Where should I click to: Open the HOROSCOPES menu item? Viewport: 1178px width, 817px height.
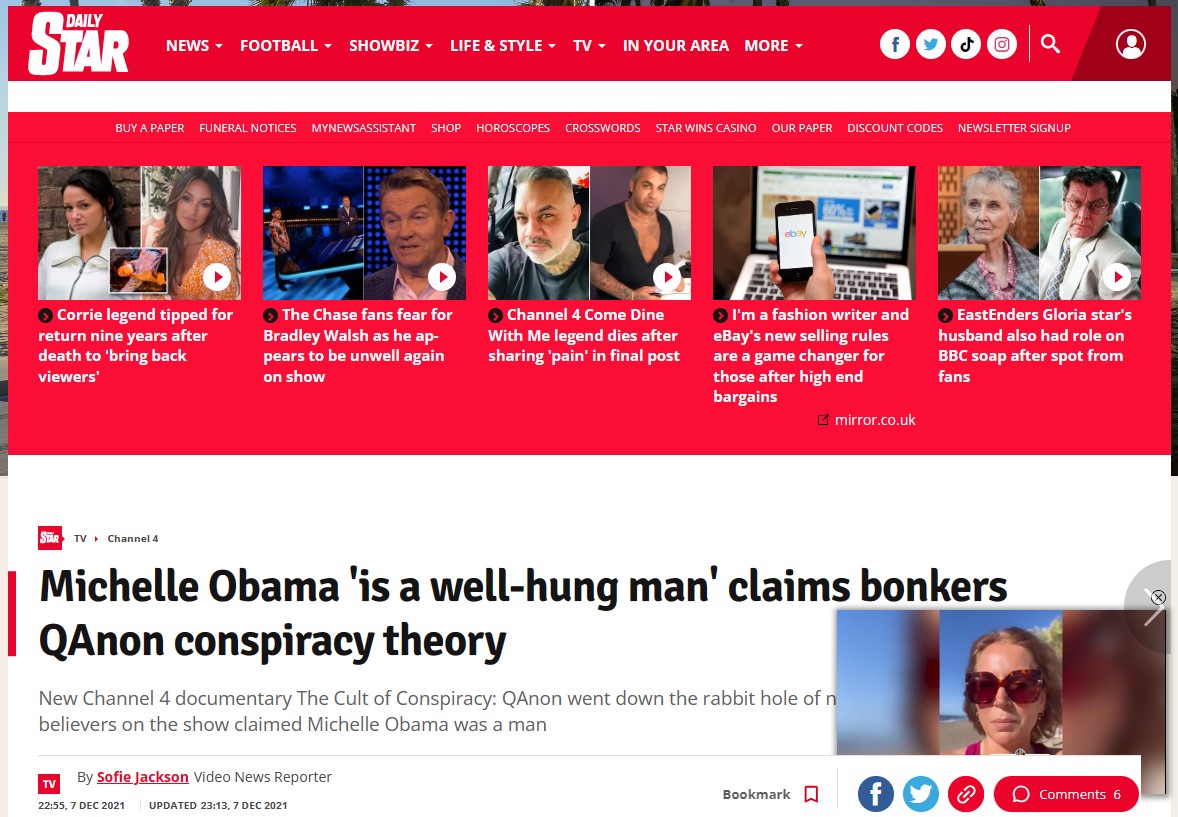513,128
